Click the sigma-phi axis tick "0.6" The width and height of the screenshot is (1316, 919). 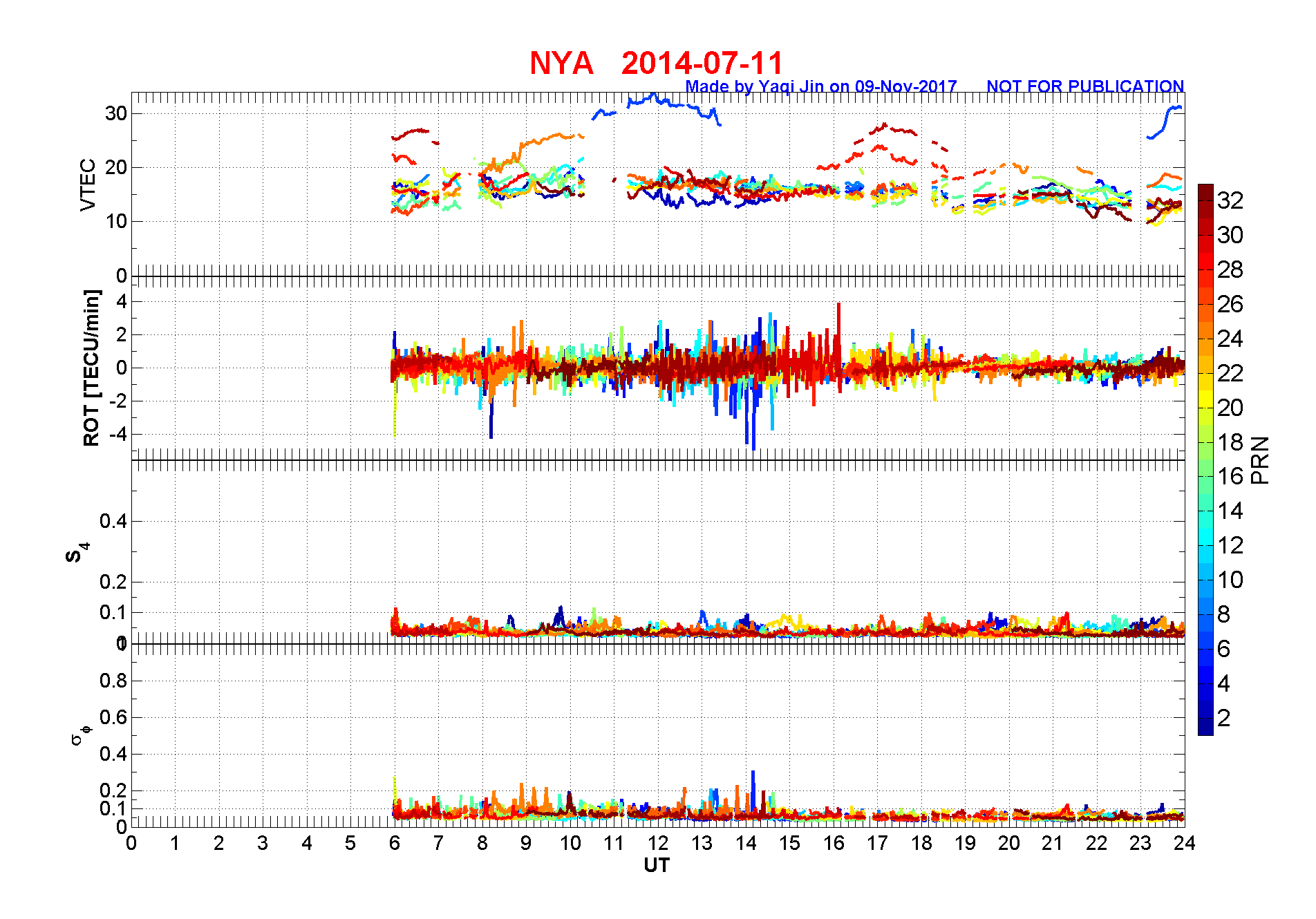tap(113, 717)
